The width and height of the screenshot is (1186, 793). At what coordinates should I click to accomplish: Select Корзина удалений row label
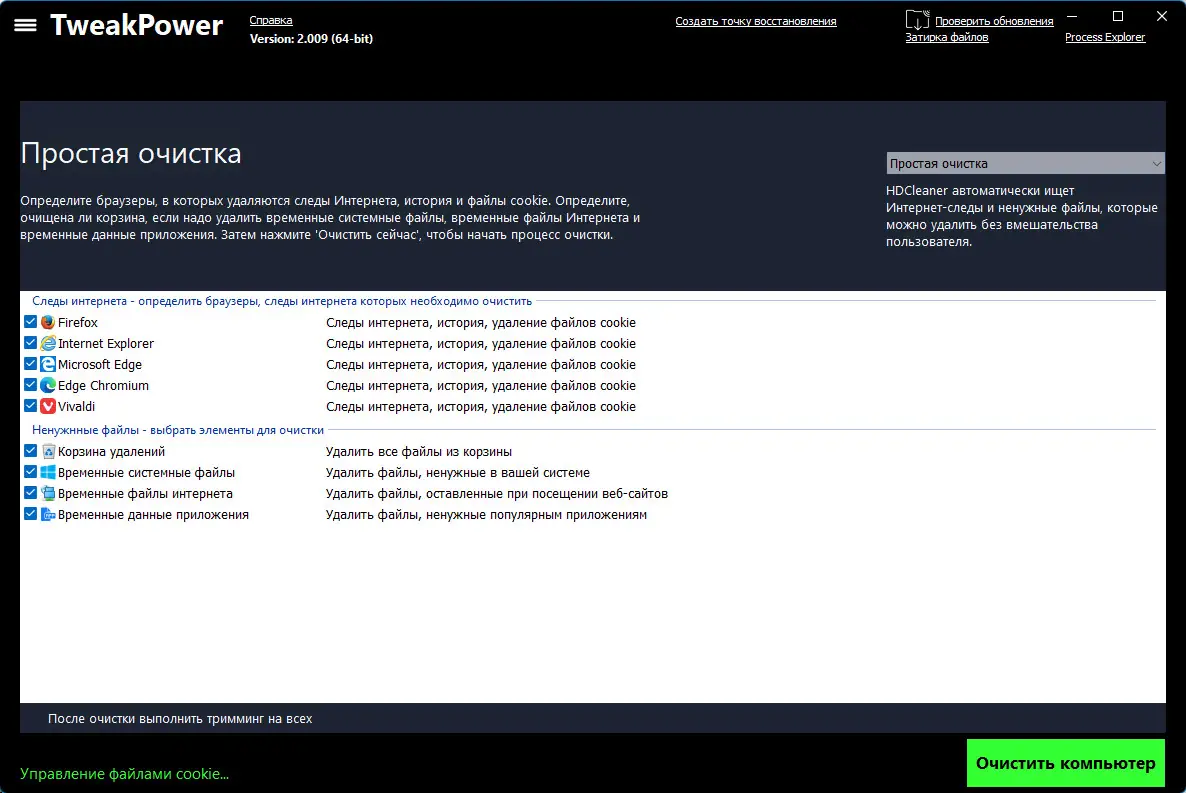(x=111, y=452)
